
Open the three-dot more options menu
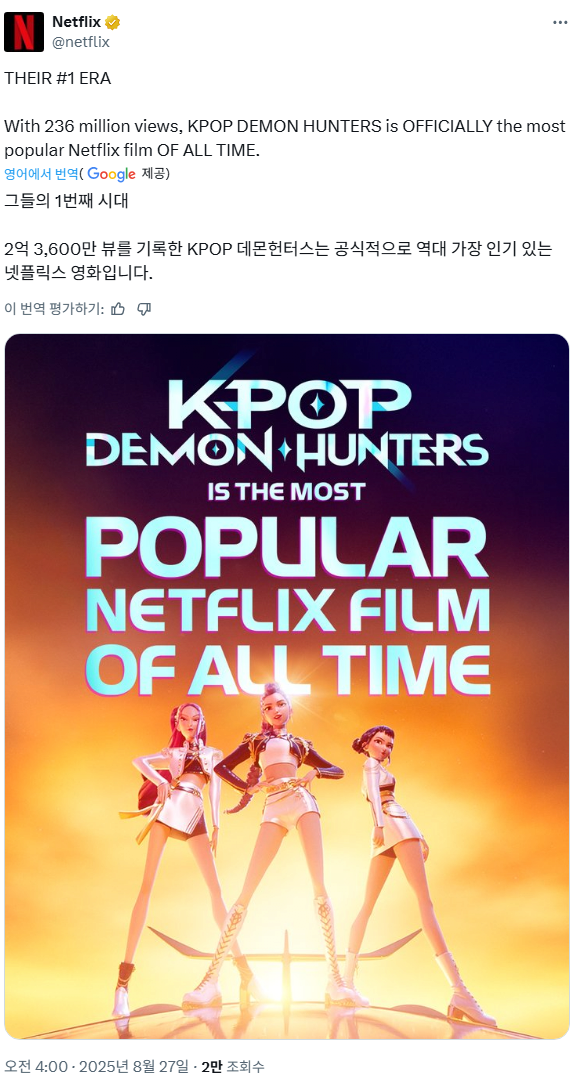pyautogui.click(x=561, y=23)
